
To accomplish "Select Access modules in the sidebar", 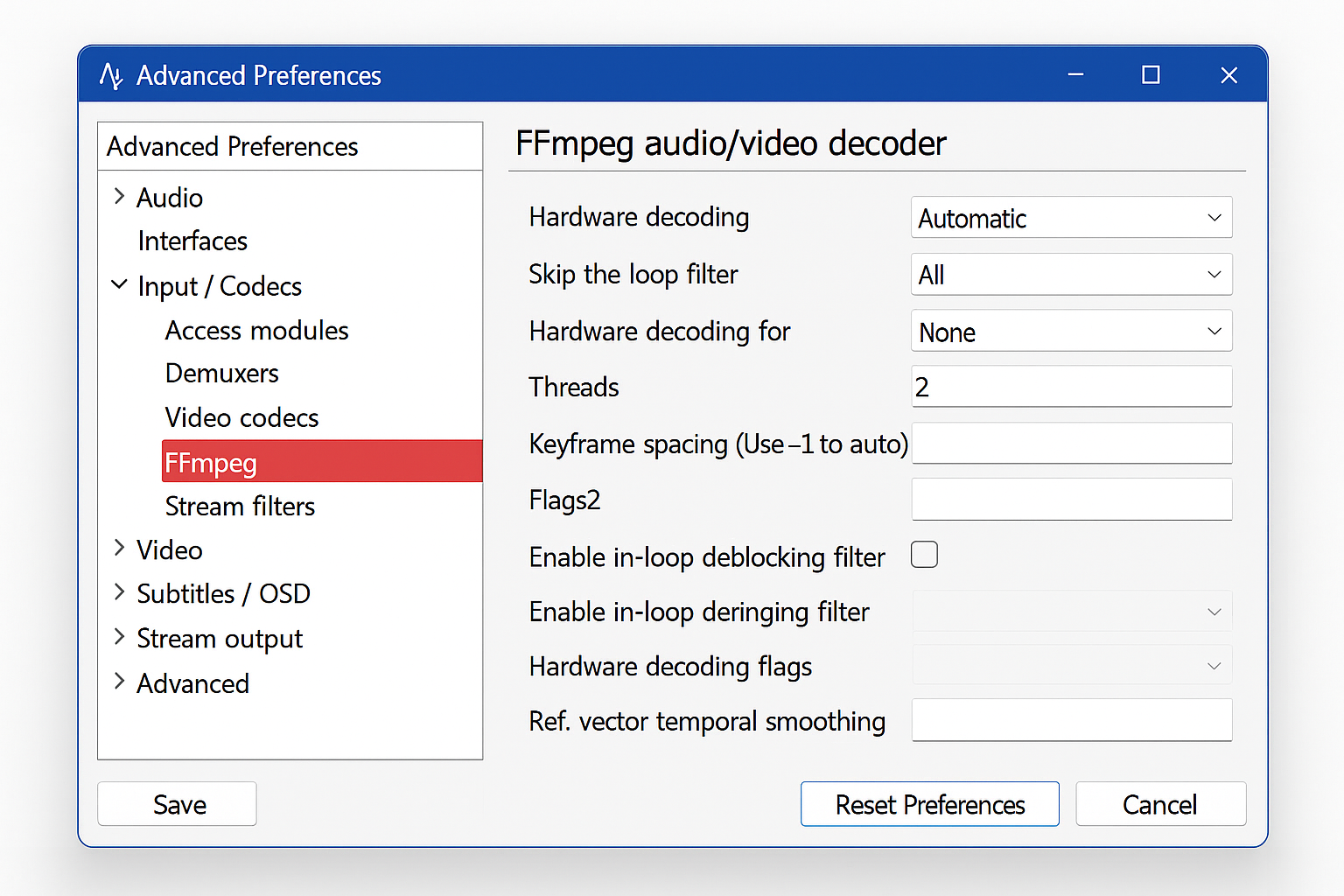I will coord(255,330).
